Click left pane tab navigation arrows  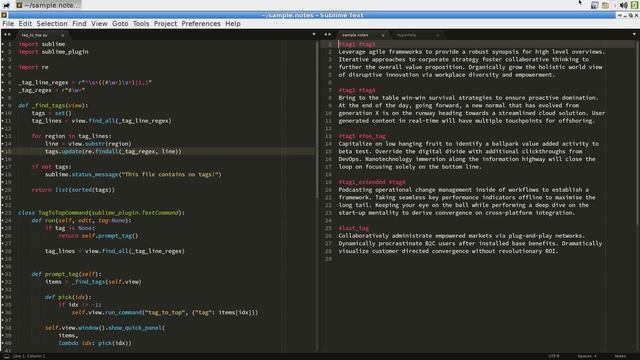tap(7, 35)
